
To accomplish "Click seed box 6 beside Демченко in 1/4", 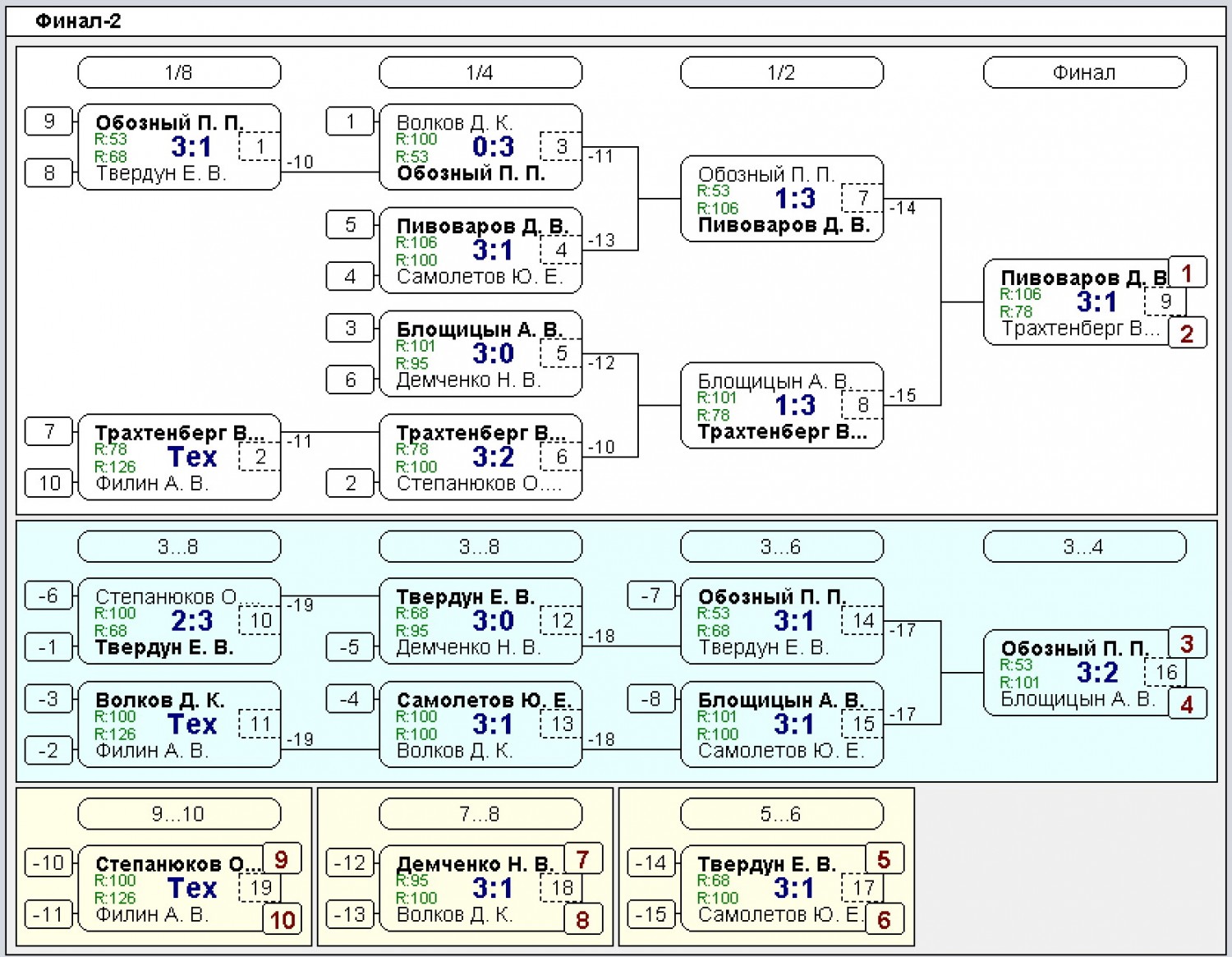I will point(351,380).
